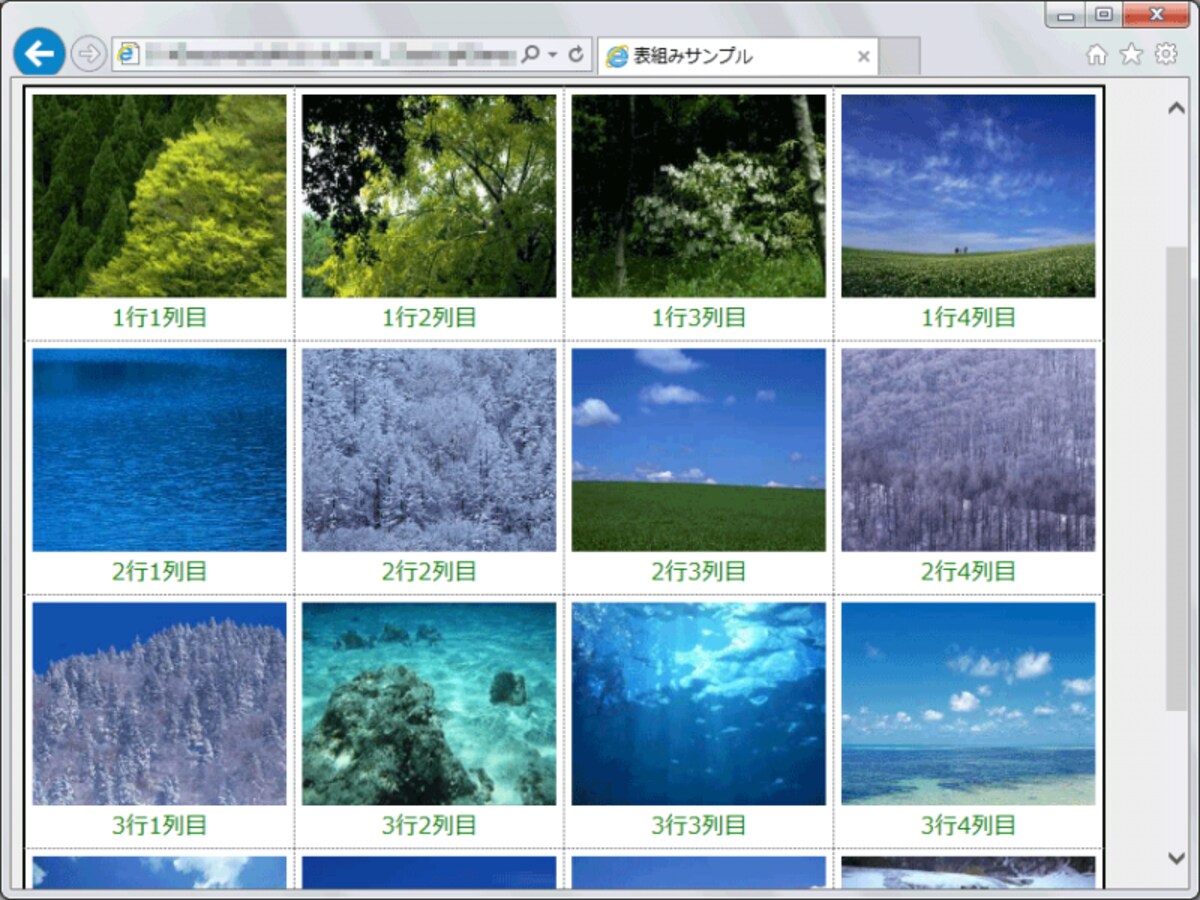The image size is (1200, 900).
Task: Click the scrollbar up arrow
Action: (1176, 108)
